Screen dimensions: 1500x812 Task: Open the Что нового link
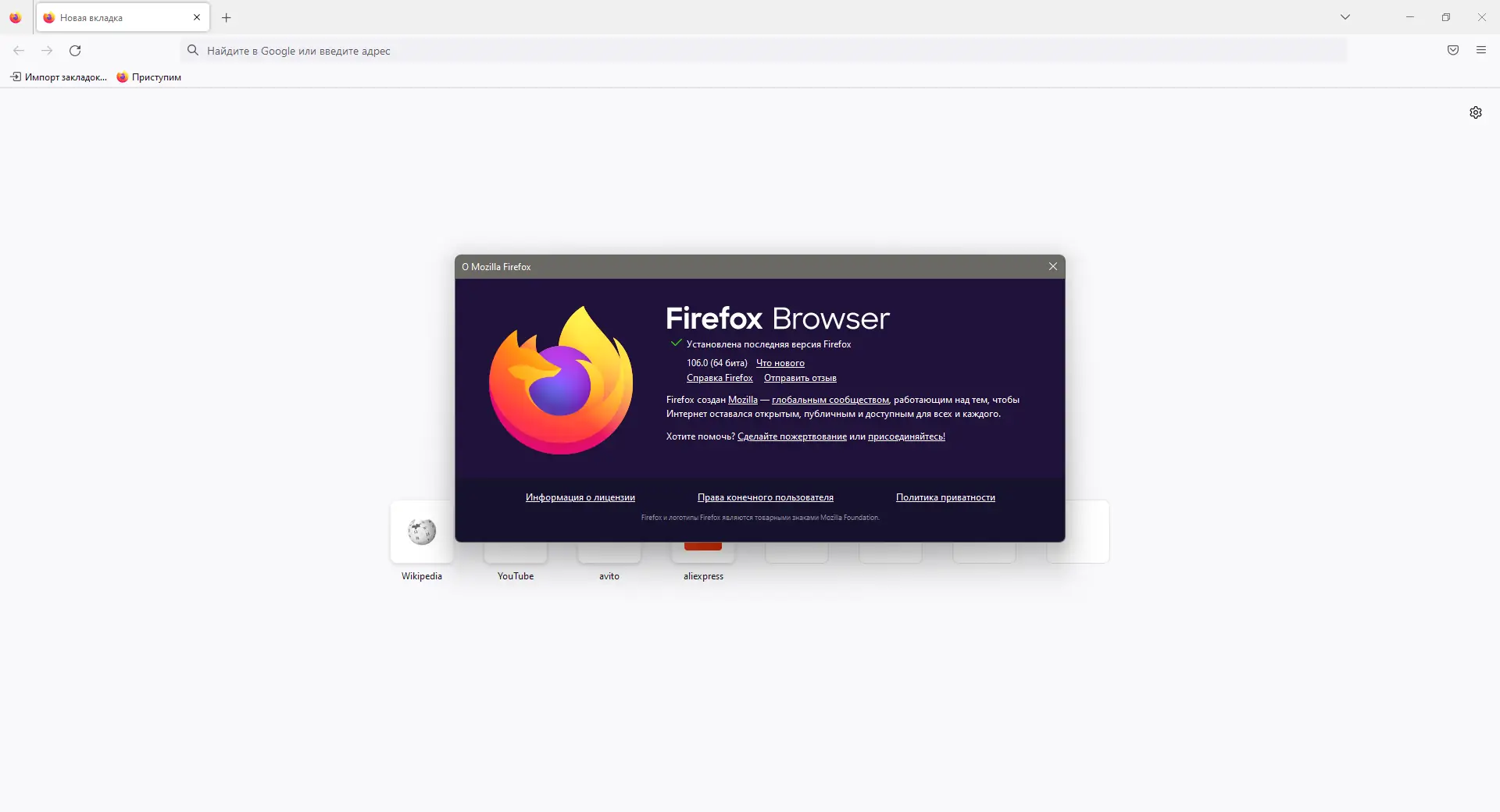click(780, 363)
